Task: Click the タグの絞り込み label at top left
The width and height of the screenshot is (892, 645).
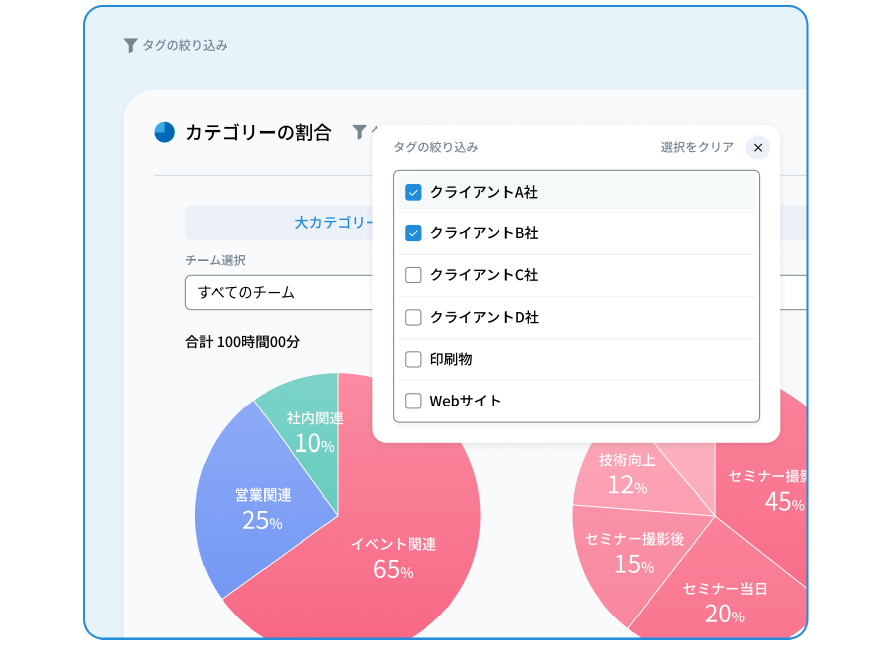Action: point(184,44)
